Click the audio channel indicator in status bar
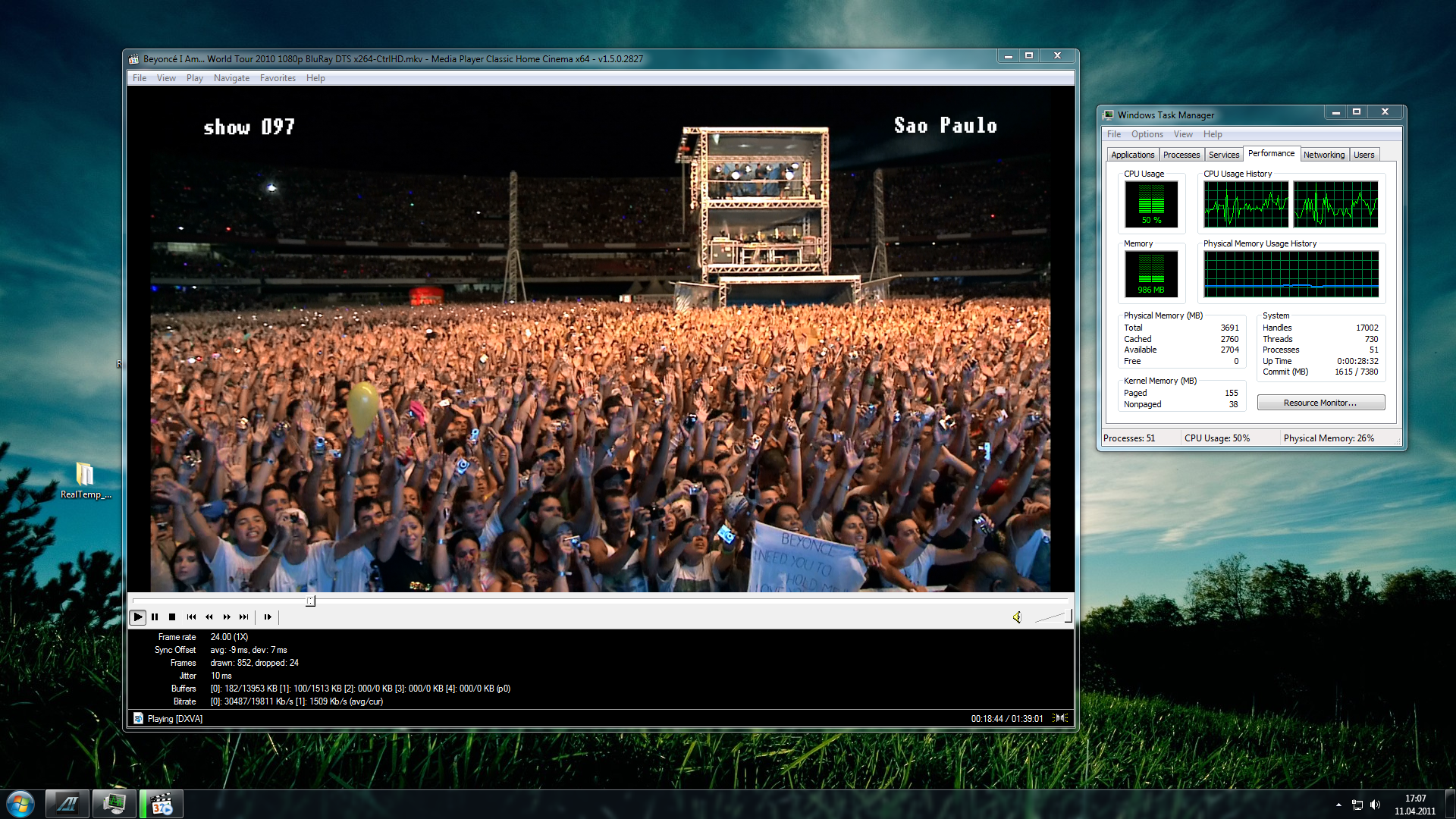This screenshot has width=1456, height=819. point(1061,718)
